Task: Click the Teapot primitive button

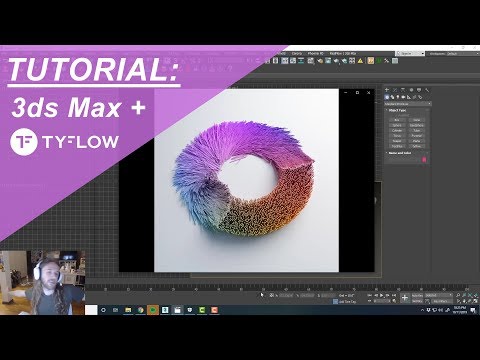Action: (x=397, y=146)
